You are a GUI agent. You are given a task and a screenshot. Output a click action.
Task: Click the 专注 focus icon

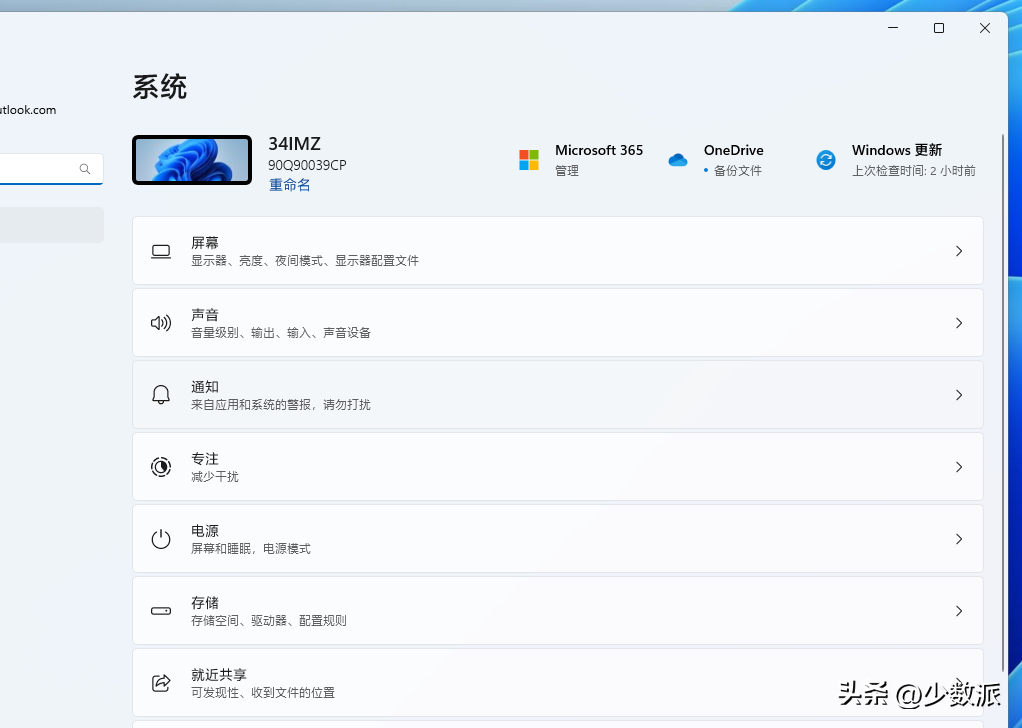161,467
